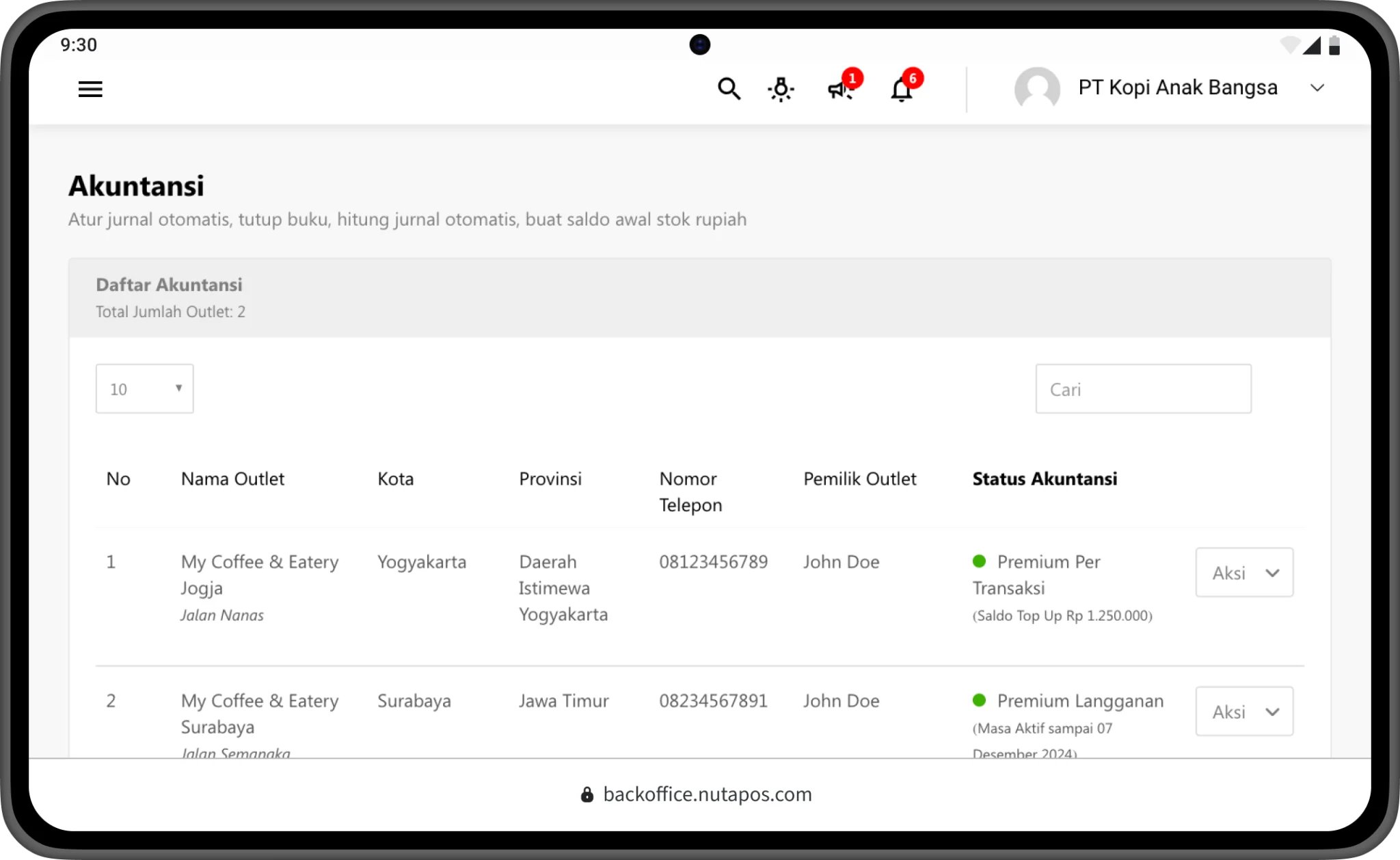Click the user avatar picture
The height and width of the screenshot is (860, 1400).
pos(1036,89)
